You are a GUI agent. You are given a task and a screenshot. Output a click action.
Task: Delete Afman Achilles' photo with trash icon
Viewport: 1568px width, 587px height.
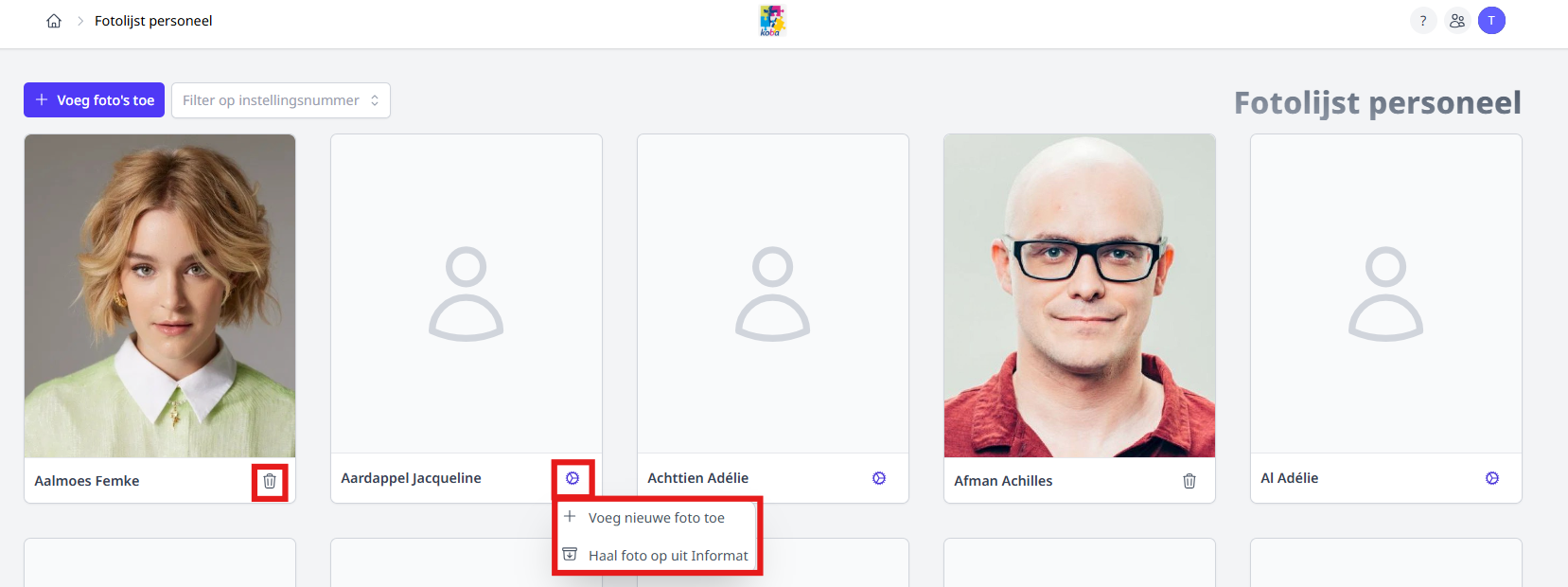[1189, 481]
